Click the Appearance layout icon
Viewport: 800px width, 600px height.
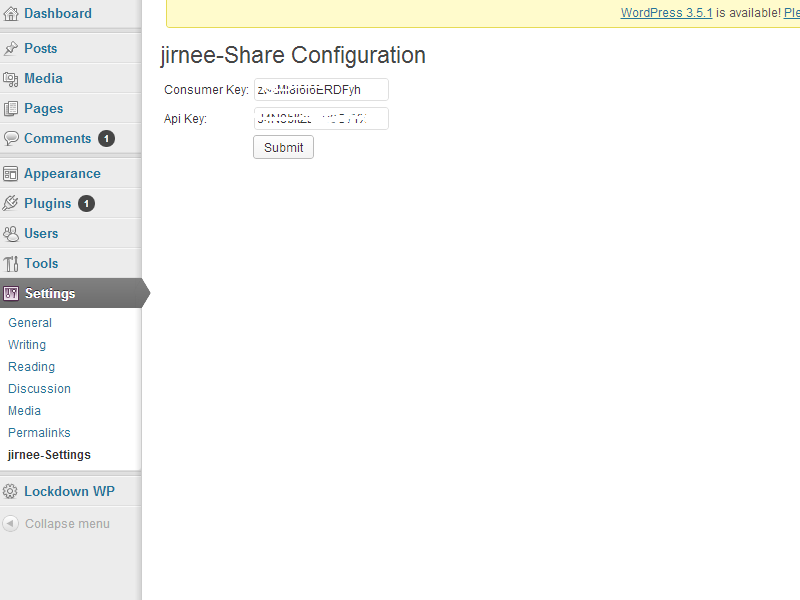(x=11, y=173)
